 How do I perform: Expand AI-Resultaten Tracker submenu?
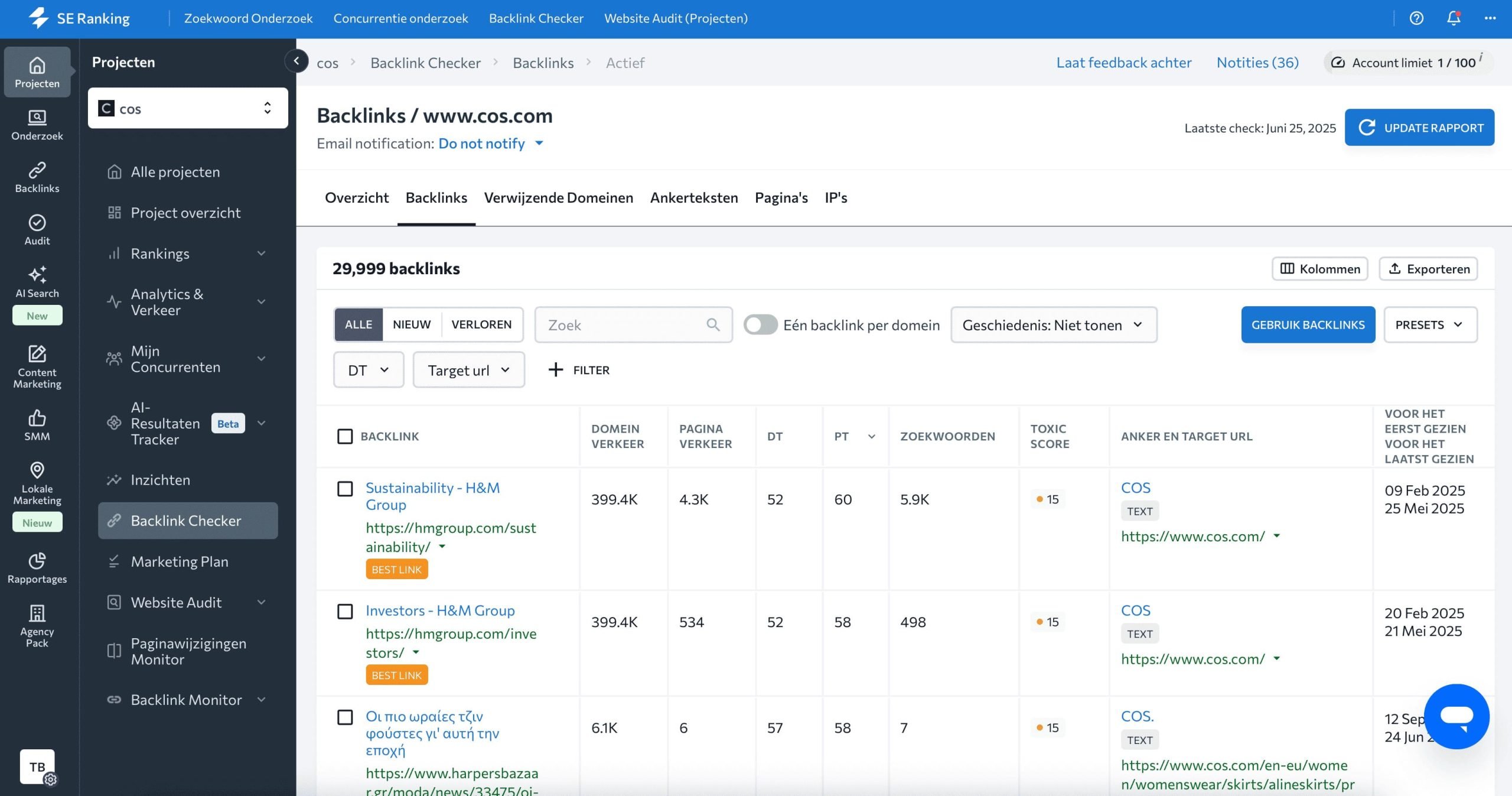point(261,423)
